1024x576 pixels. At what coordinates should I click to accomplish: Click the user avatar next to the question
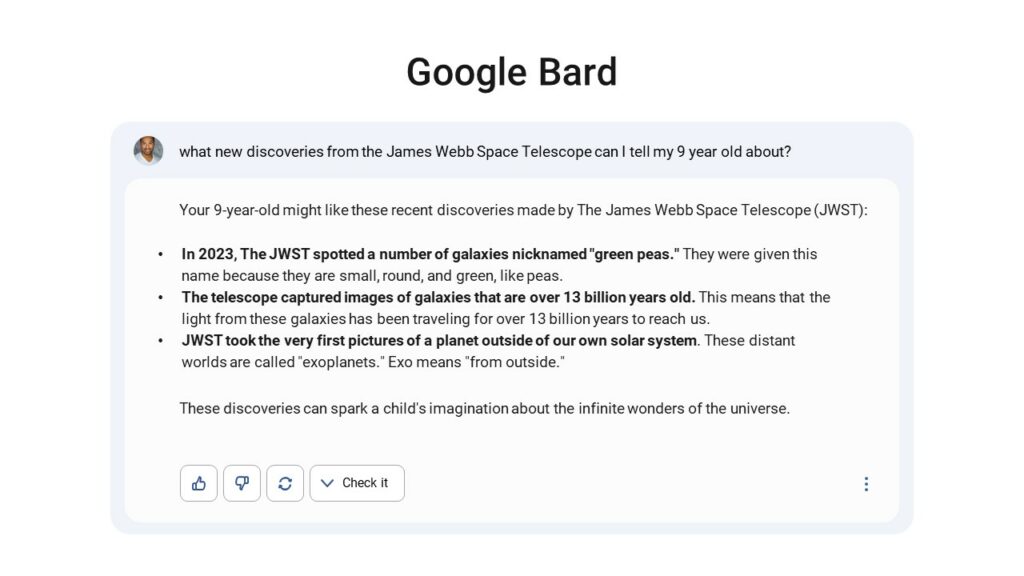[148, 151]
